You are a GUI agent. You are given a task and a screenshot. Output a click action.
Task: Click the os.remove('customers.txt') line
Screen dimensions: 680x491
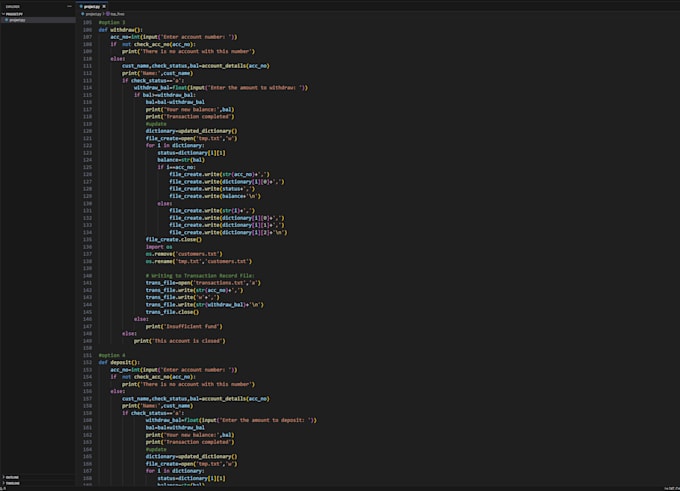point(184,254)
